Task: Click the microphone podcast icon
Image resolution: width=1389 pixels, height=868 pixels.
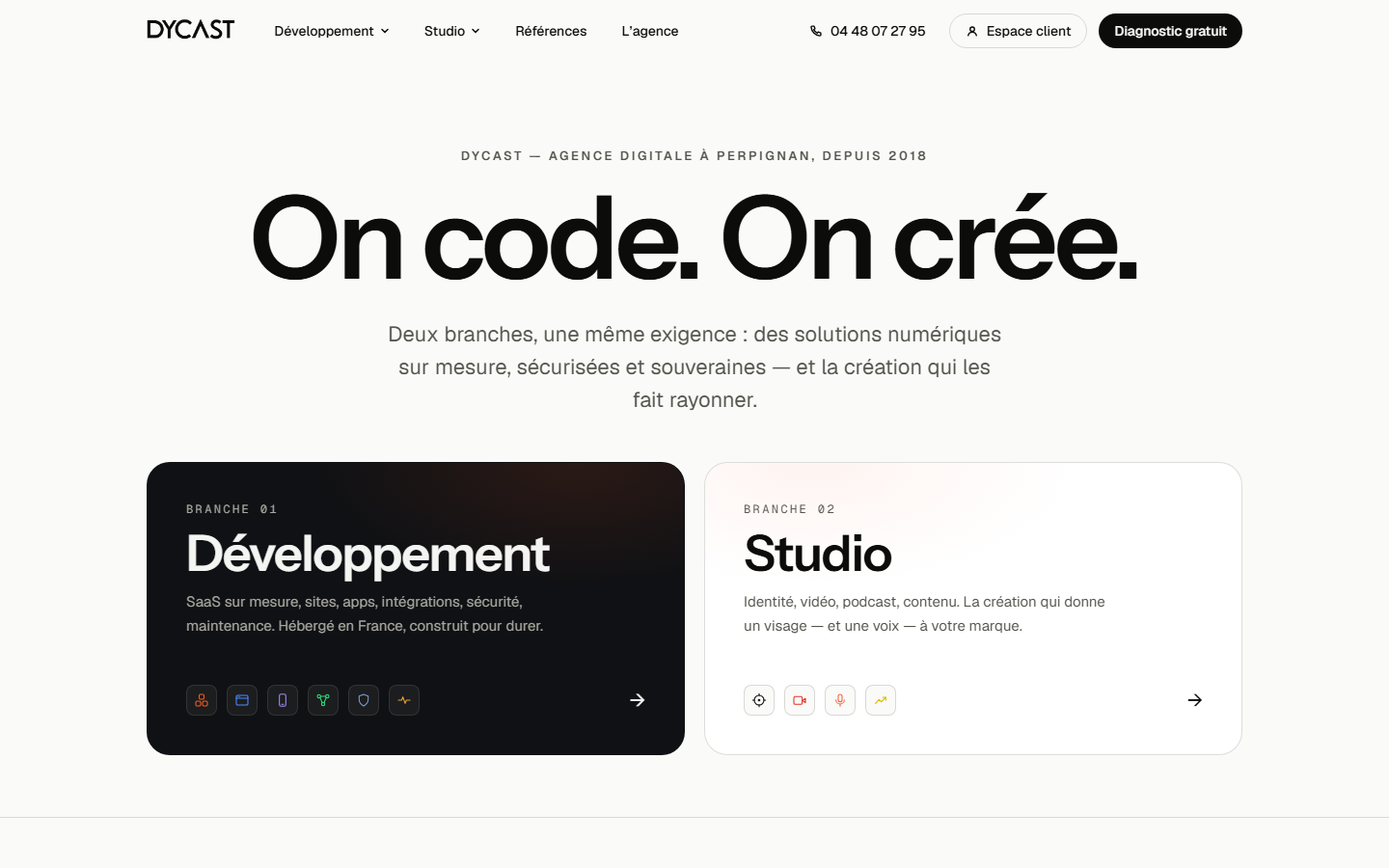Action: 840,700
